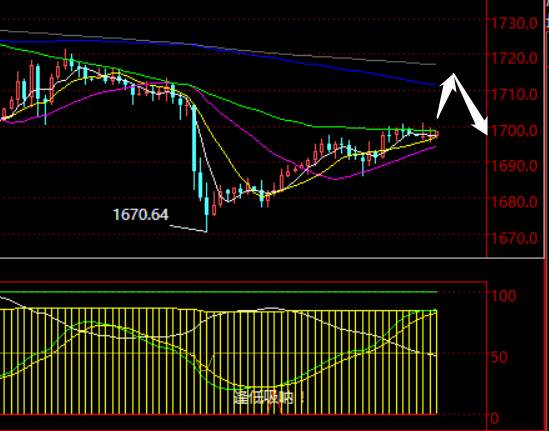Click the 1730.0 price axis label

point(514,23)
